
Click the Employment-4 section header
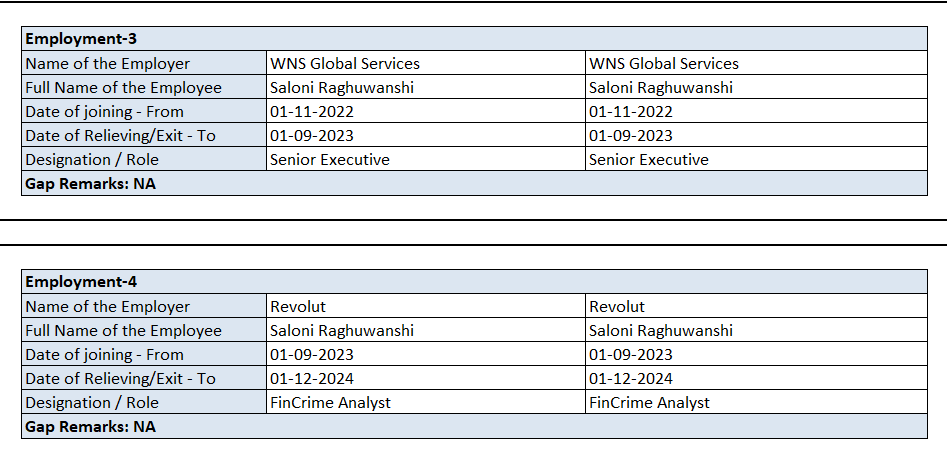81,282
